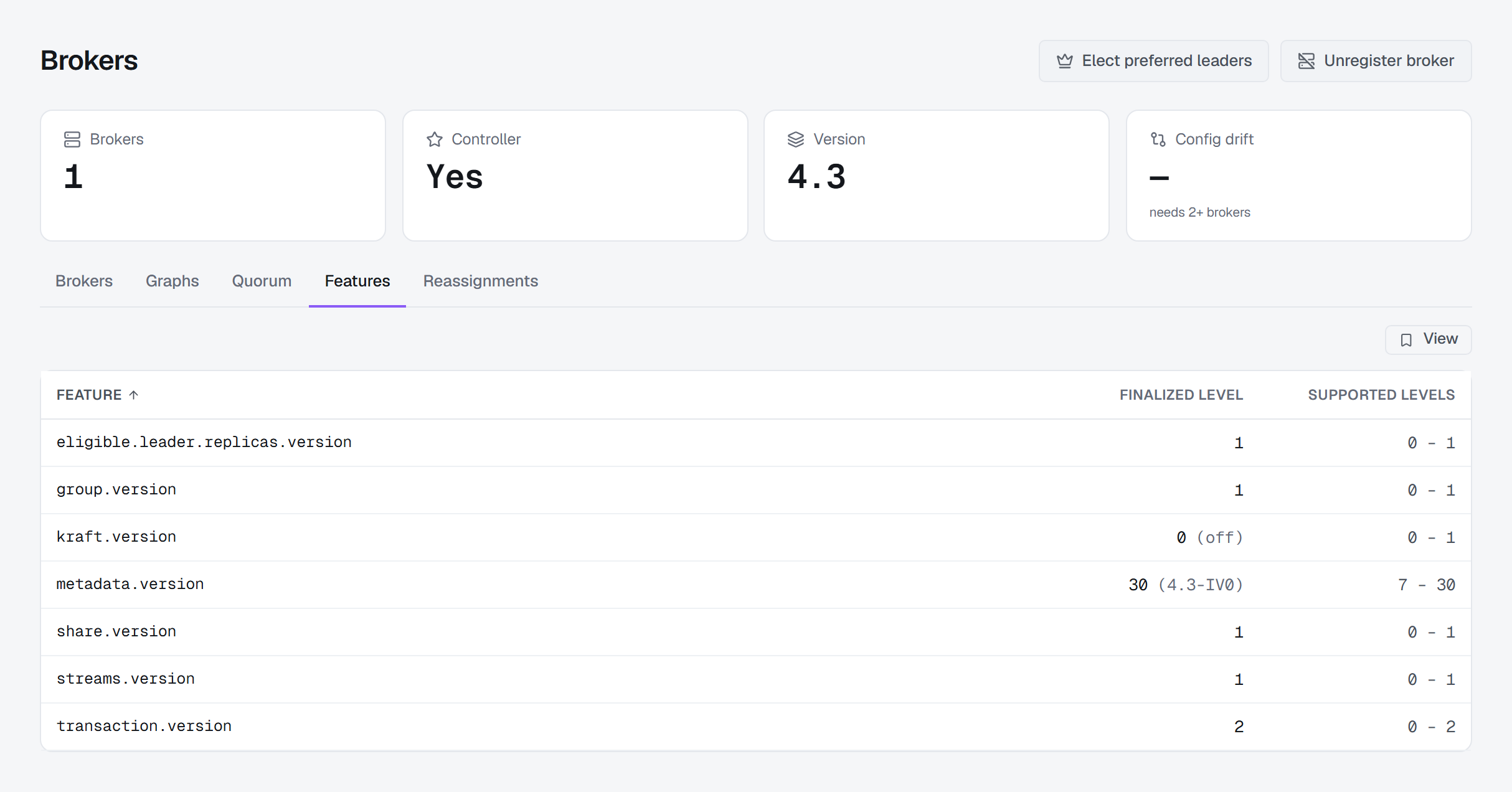Sort by the FEATURE column header
The height and width of the screenshot is (792, 1512).
[x=89, y=395]
